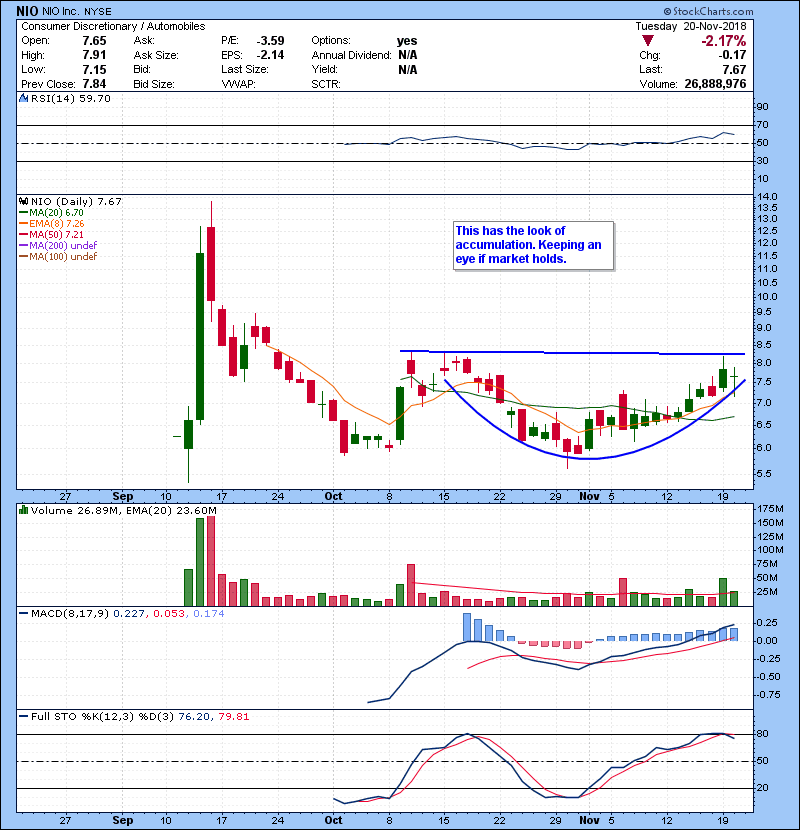Select the Chg value -0.17
This screenshot has height=830, width=800.
point(732,55)
